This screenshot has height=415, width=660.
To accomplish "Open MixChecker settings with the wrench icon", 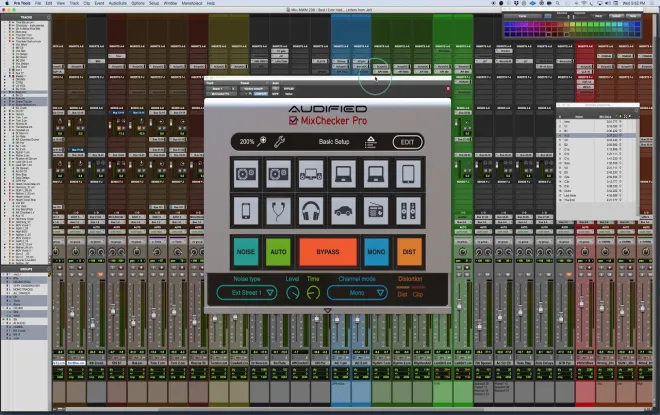I will (x=279, y=141).
